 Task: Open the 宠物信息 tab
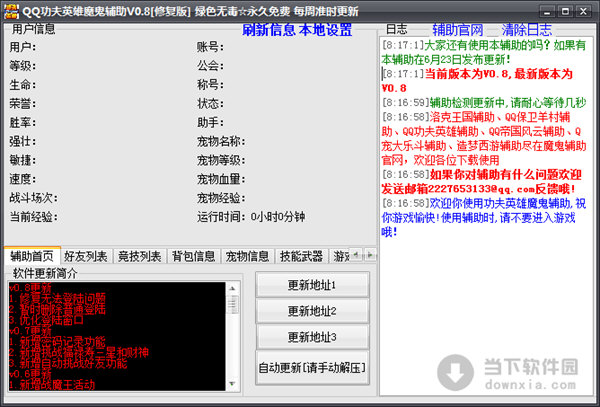click(247, 257)
